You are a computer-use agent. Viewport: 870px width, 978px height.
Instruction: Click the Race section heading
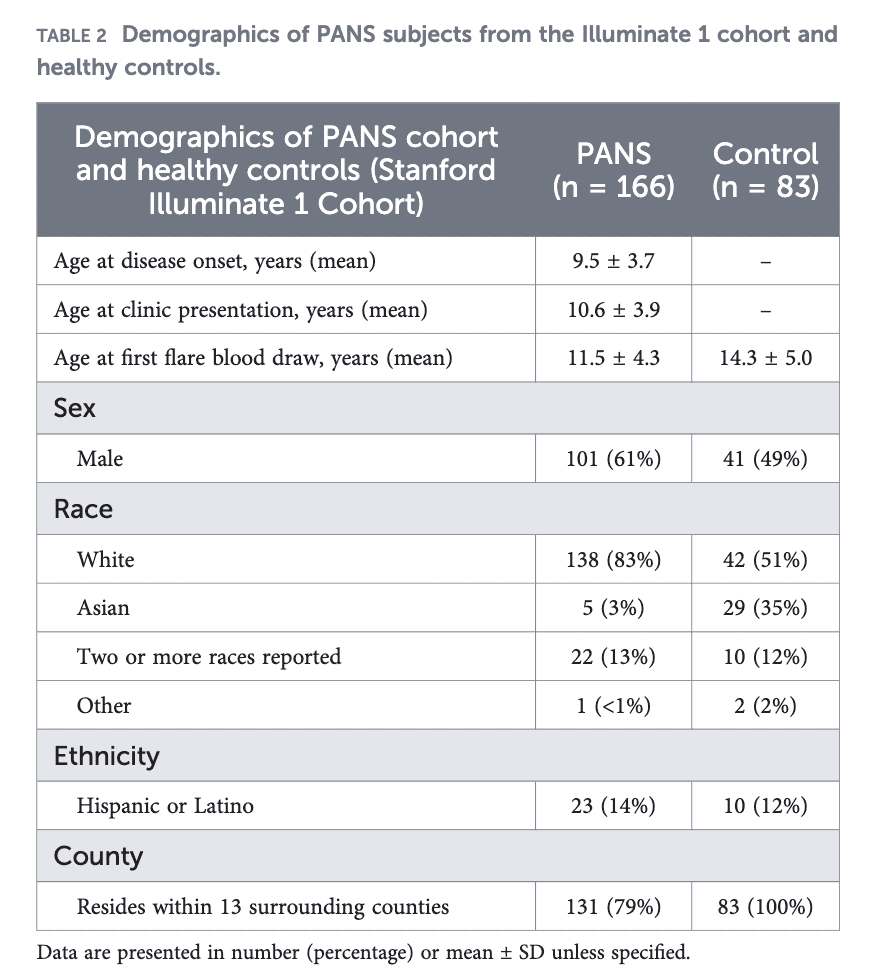(83, 509)
